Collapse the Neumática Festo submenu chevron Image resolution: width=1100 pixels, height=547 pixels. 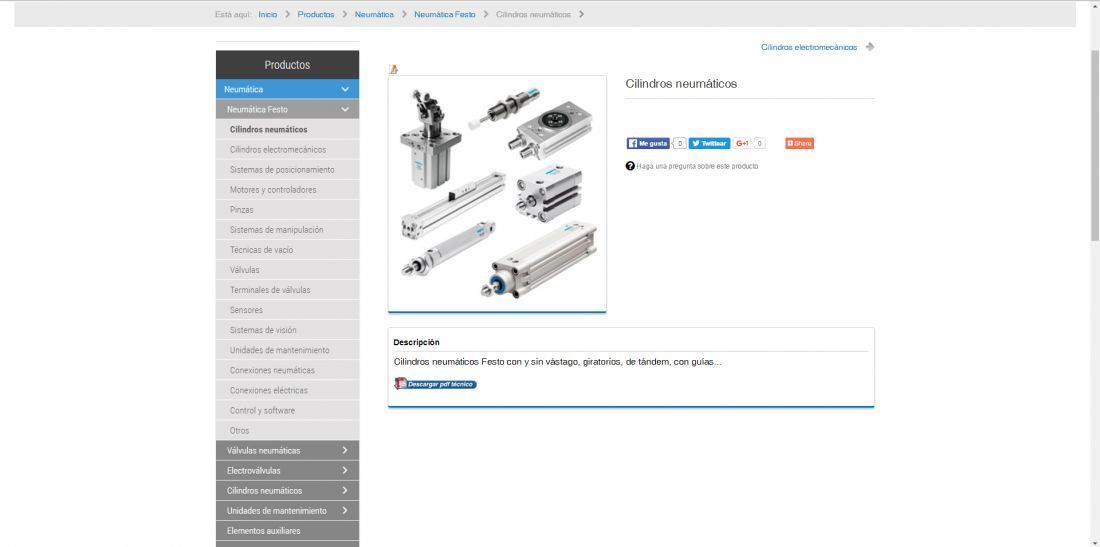pyautogui.click(x=344, y=109)
